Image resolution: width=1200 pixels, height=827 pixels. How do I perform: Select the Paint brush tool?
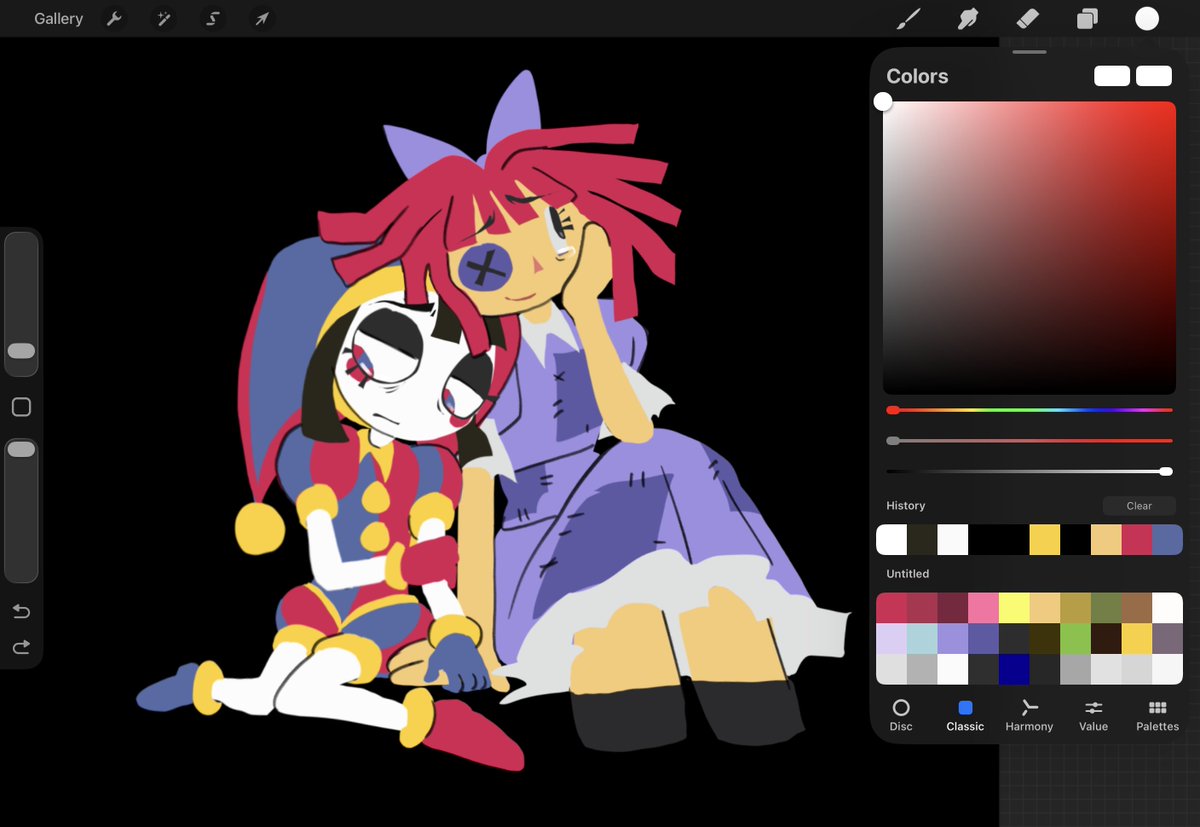click(x=908, y=19)
